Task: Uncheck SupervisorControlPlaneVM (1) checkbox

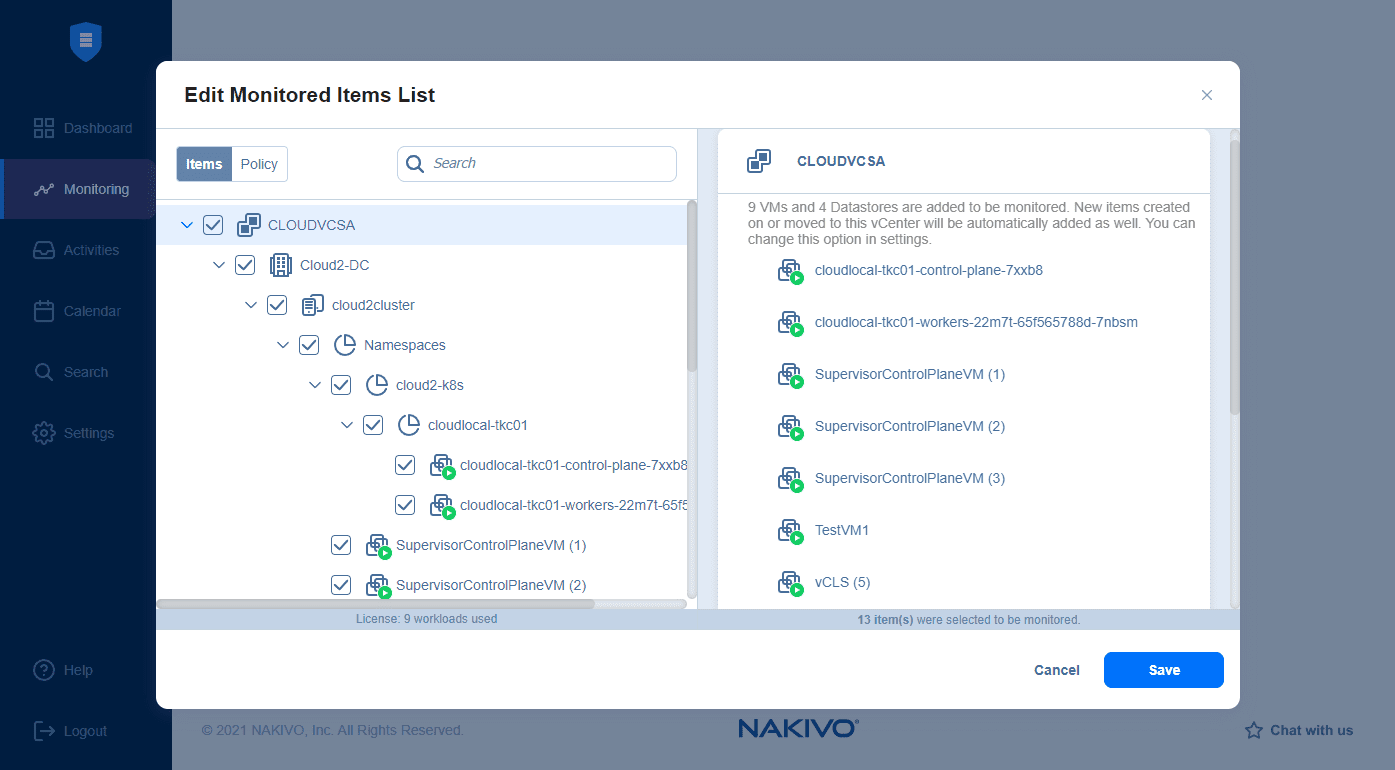Action: point(341,545)
